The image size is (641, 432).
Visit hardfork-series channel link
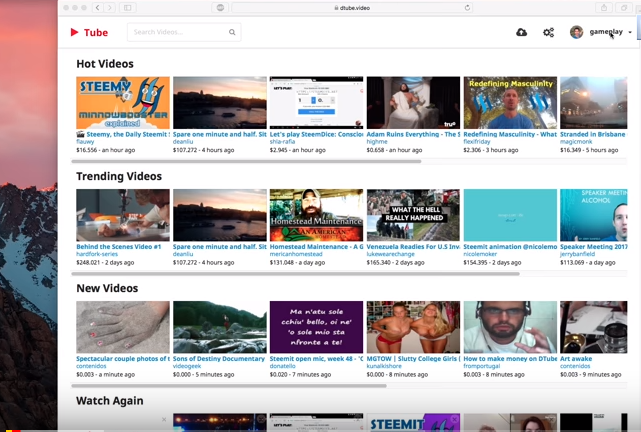(97, 254)
